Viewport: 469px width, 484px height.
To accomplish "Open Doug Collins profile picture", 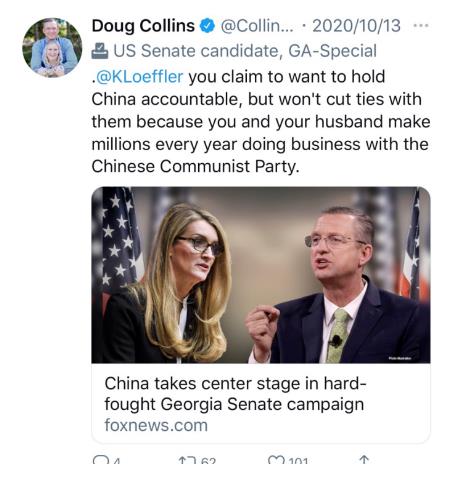I will [52, 48].
